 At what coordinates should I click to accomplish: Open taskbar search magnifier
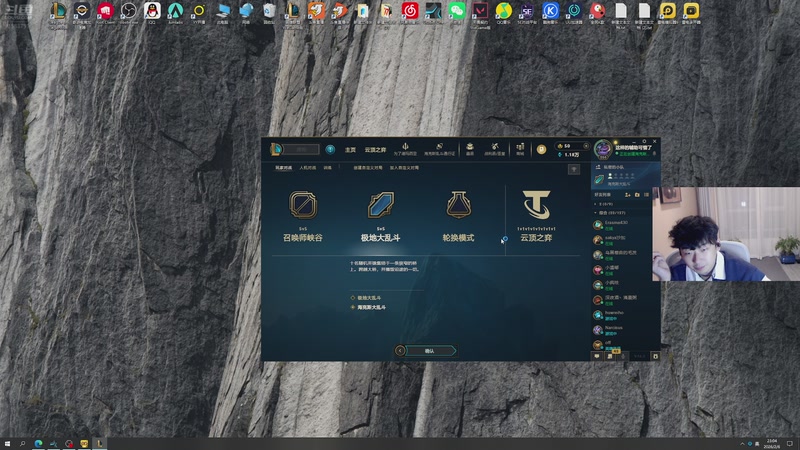coord(22,444)
